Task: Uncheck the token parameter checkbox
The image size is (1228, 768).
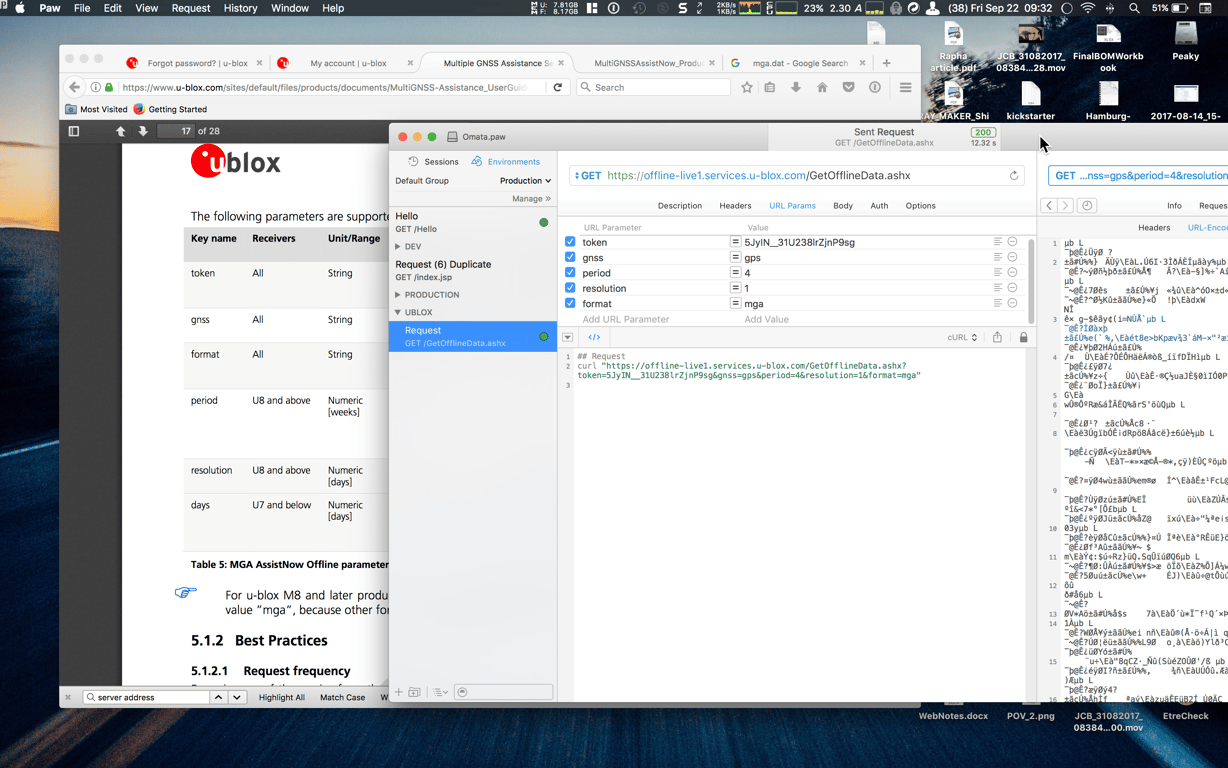Action: 570,242
